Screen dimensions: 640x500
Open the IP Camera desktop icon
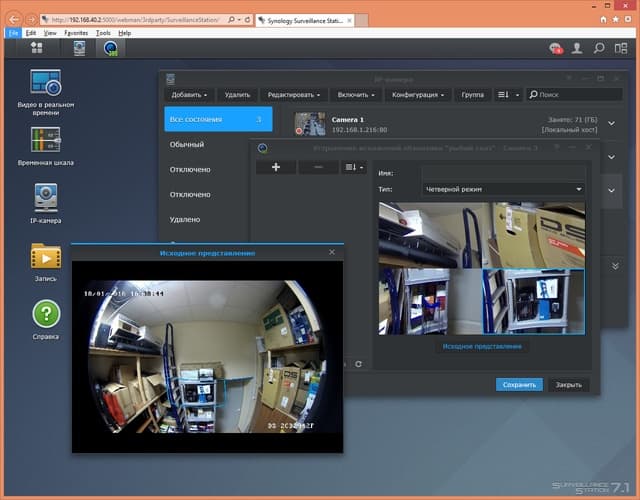click(x=45, y=195)
